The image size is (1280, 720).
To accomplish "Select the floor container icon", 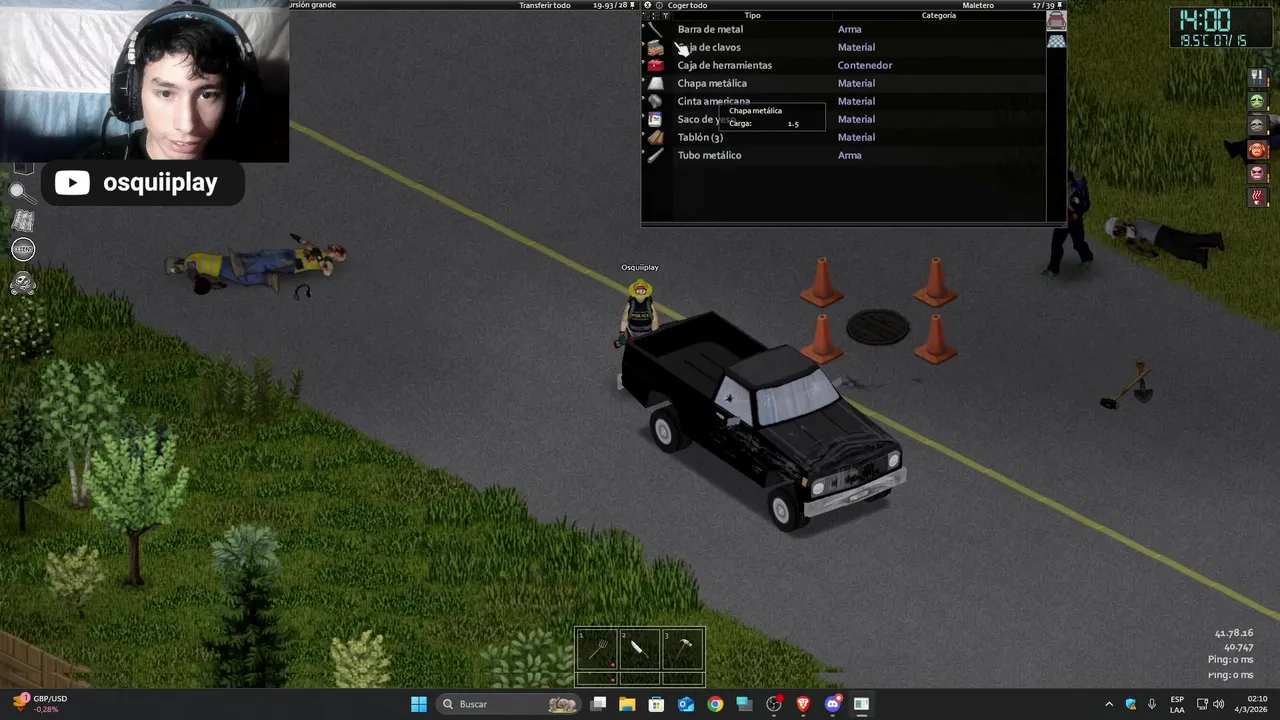I will click(x=1056, y=41).
